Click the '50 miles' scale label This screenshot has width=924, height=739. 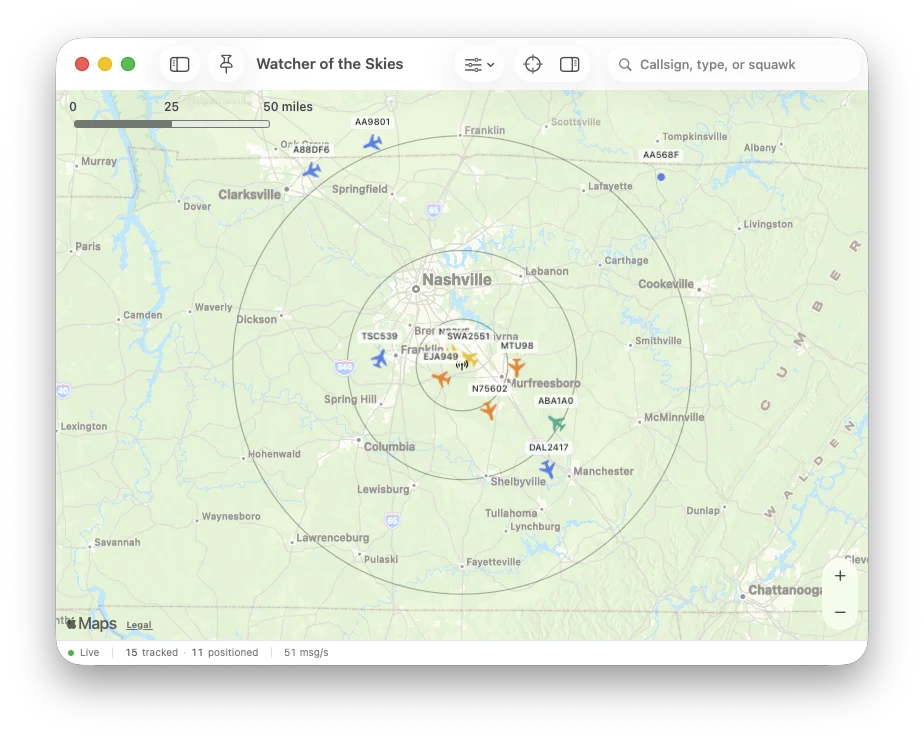tap(288, 107)
